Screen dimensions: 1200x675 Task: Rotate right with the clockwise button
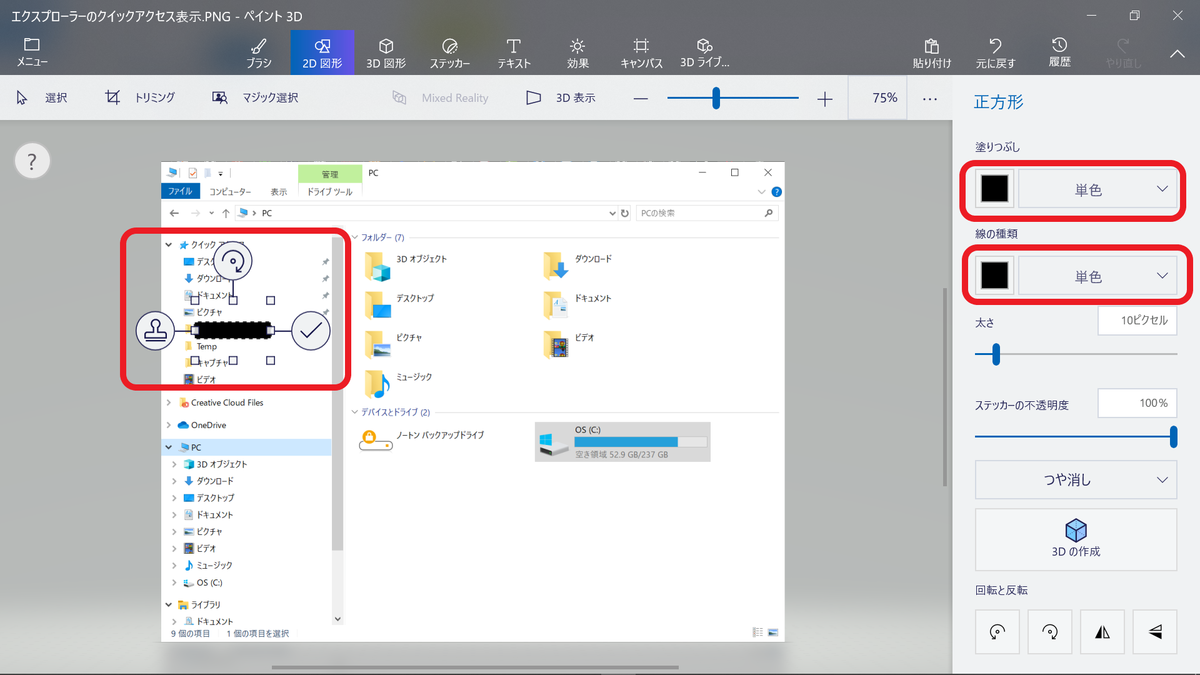tap(1050, 631)
